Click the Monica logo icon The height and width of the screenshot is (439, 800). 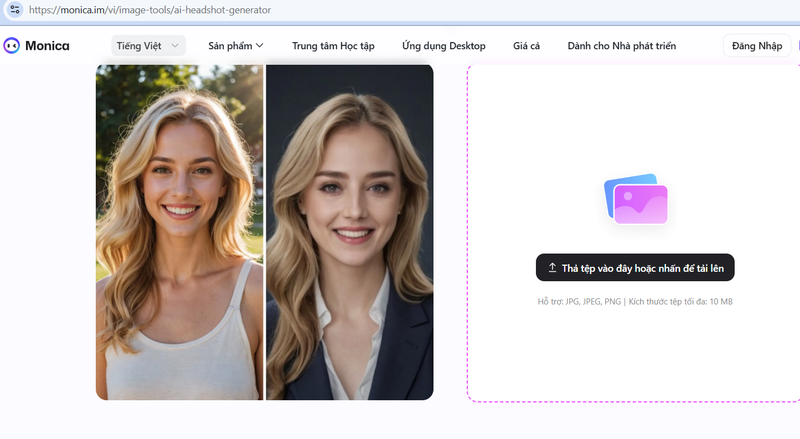pyautogui.click(x=11, y=46)
